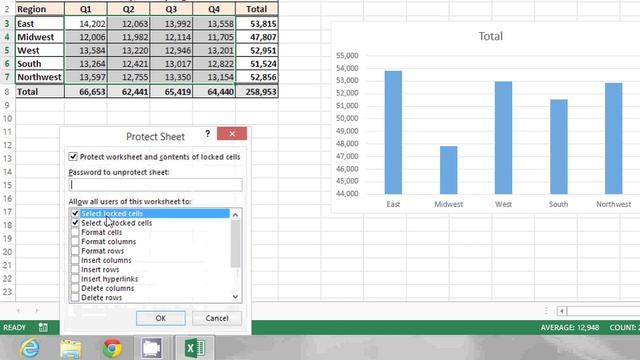
Task: Toggle Protect worksheet and contents checkbox
Action: tap(73, 157)
